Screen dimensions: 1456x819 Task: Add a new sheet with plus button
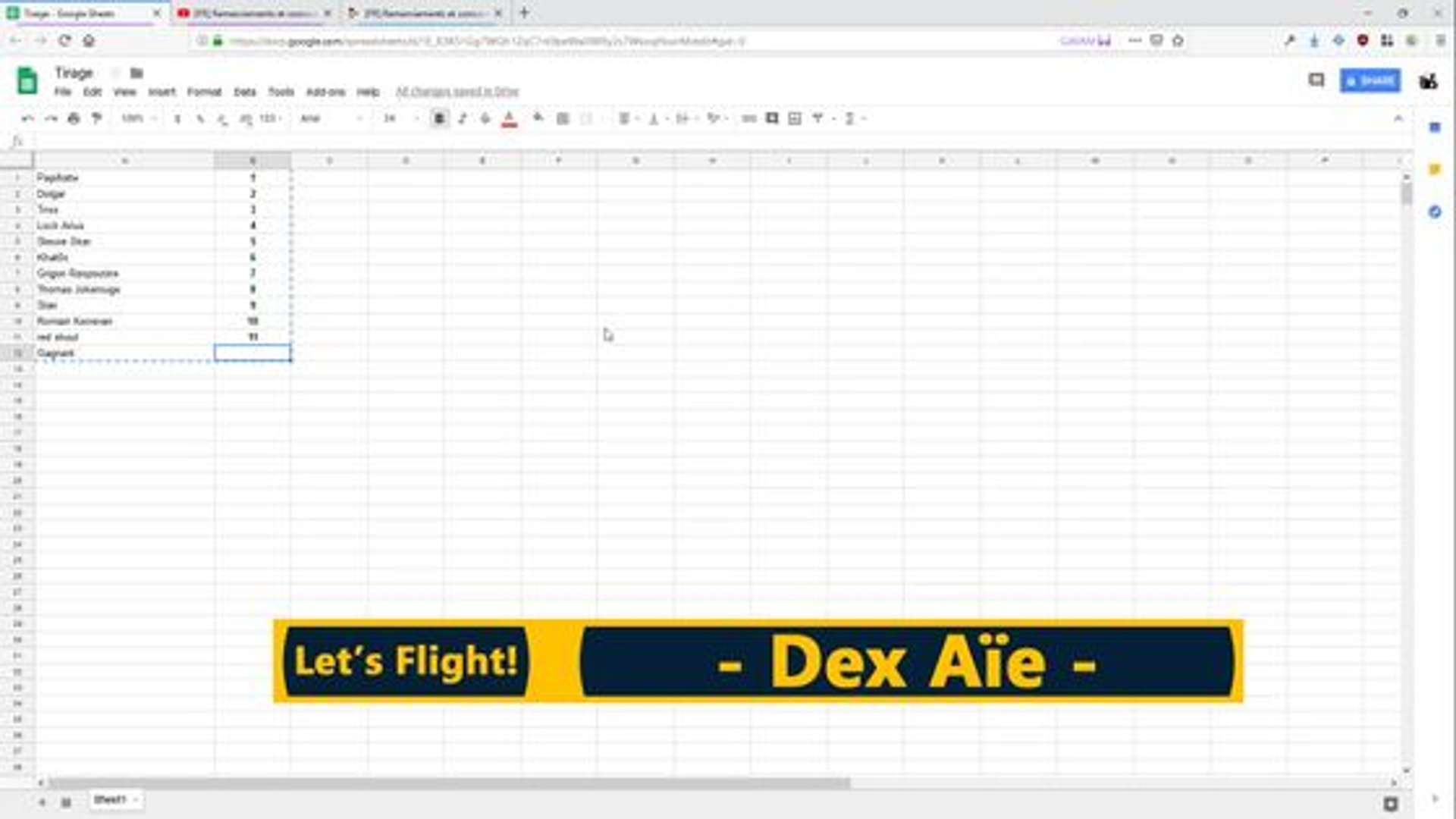(x=42, y=802)
